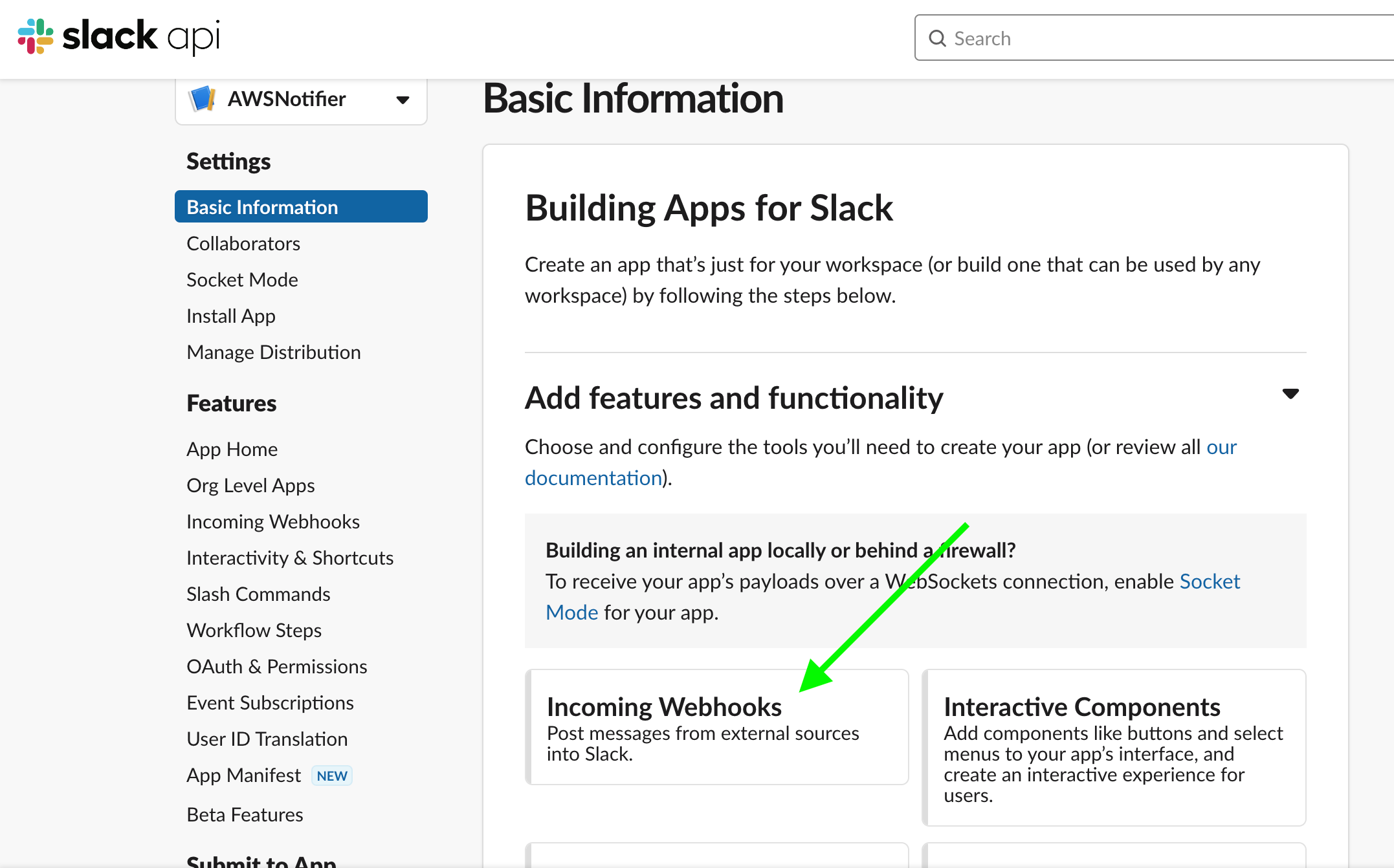Image resolution: width=1394 pixels, height=868 pixels.
Task: Collapse the Add features and functionality section
Action: [x=1290, y=394]
